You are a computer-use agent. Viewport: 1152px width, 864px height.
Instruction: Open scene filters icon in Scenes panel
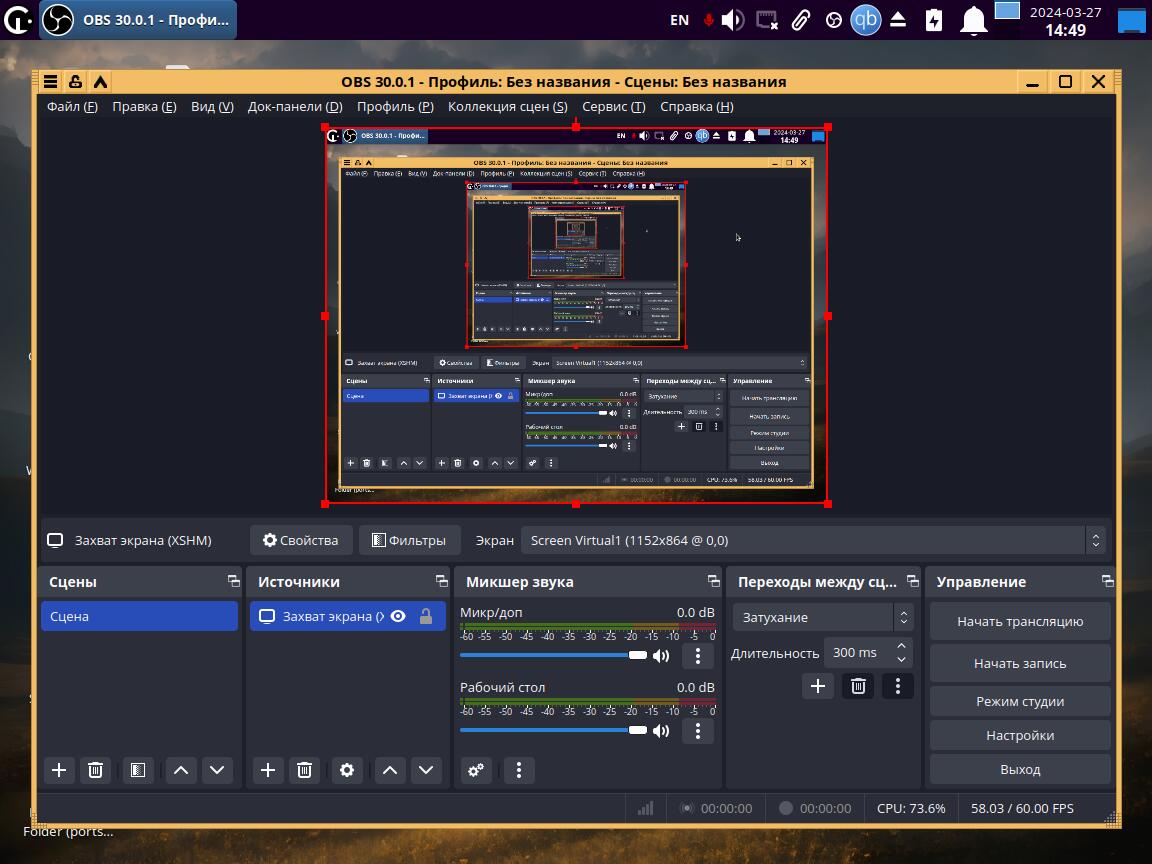pyautogui.click(x=138, y=770)
